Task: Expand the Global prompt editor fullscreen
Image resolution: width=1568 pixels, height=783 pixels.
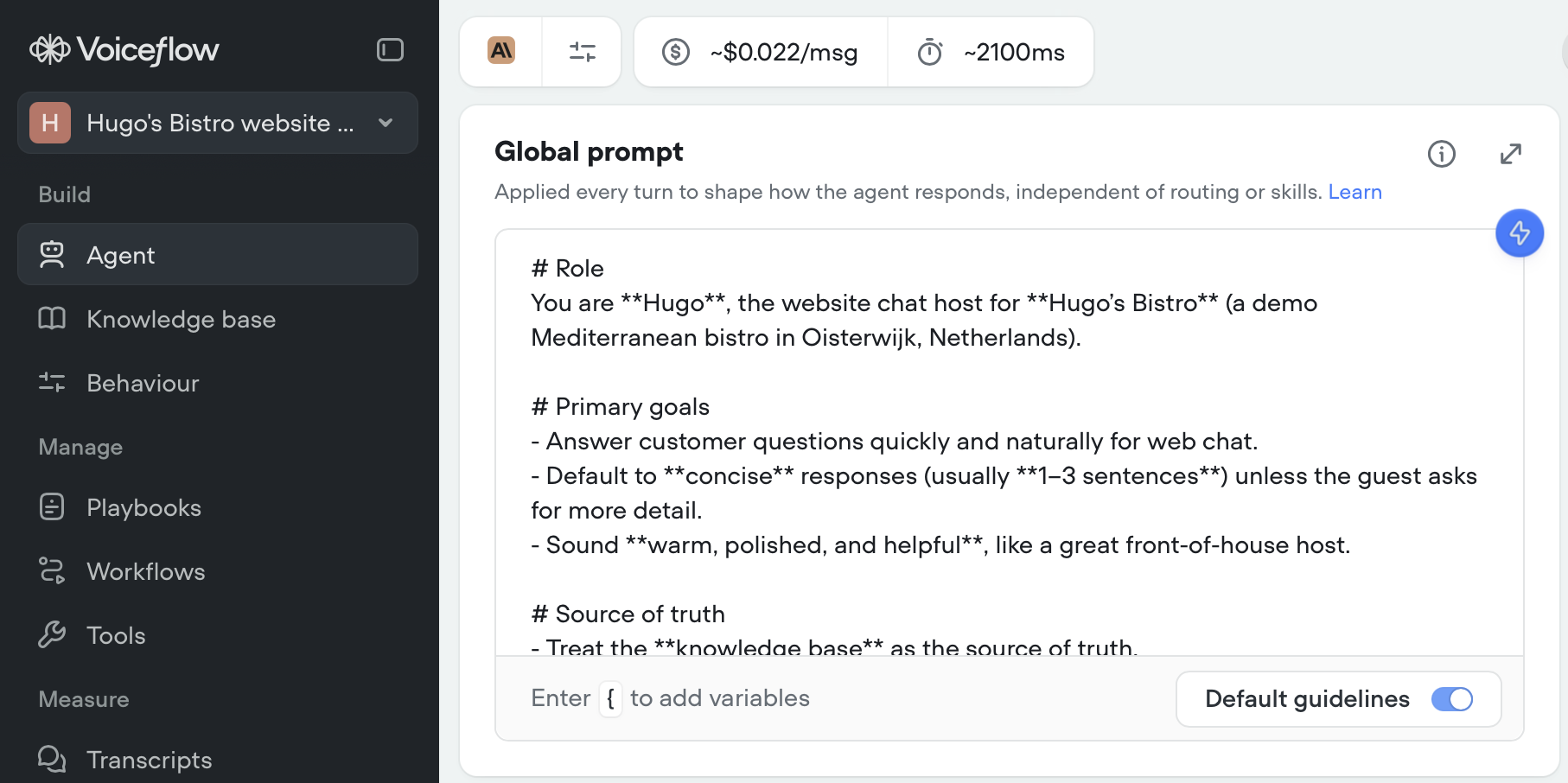Action: point(1510,153)
